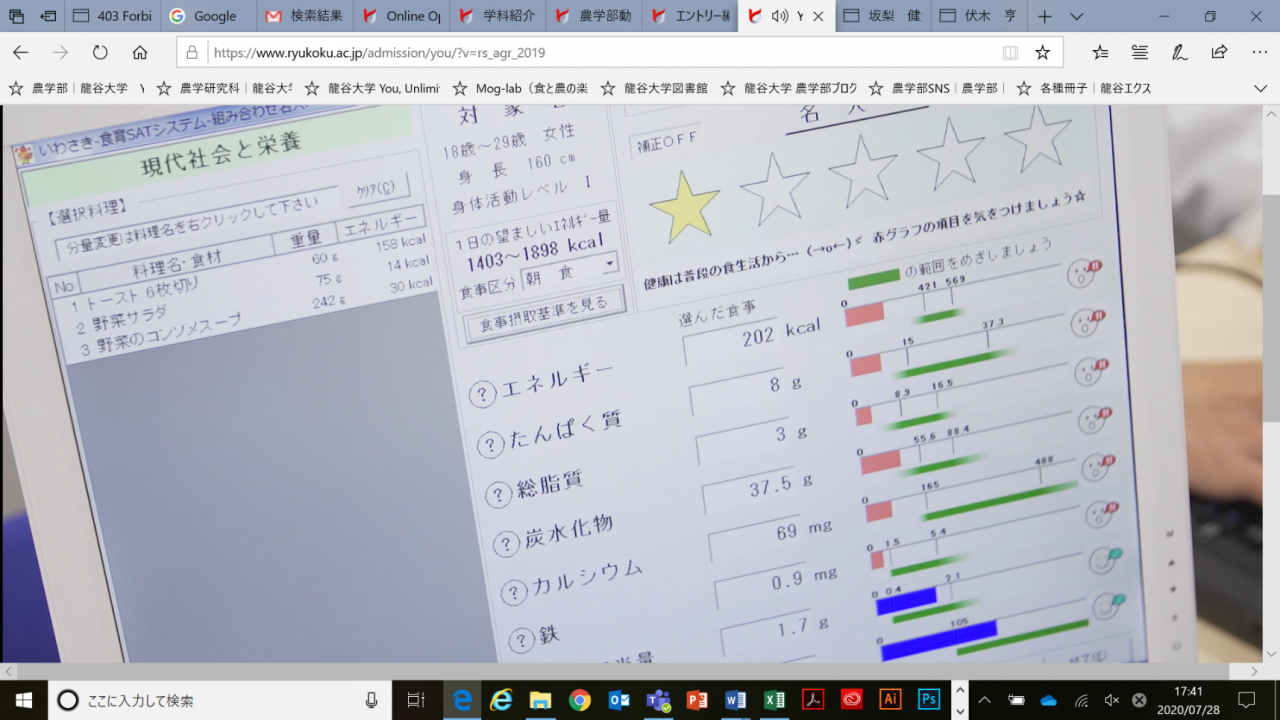
Task: Open favorite Mog-lab（食と農の楽
Action: point(520,88)
